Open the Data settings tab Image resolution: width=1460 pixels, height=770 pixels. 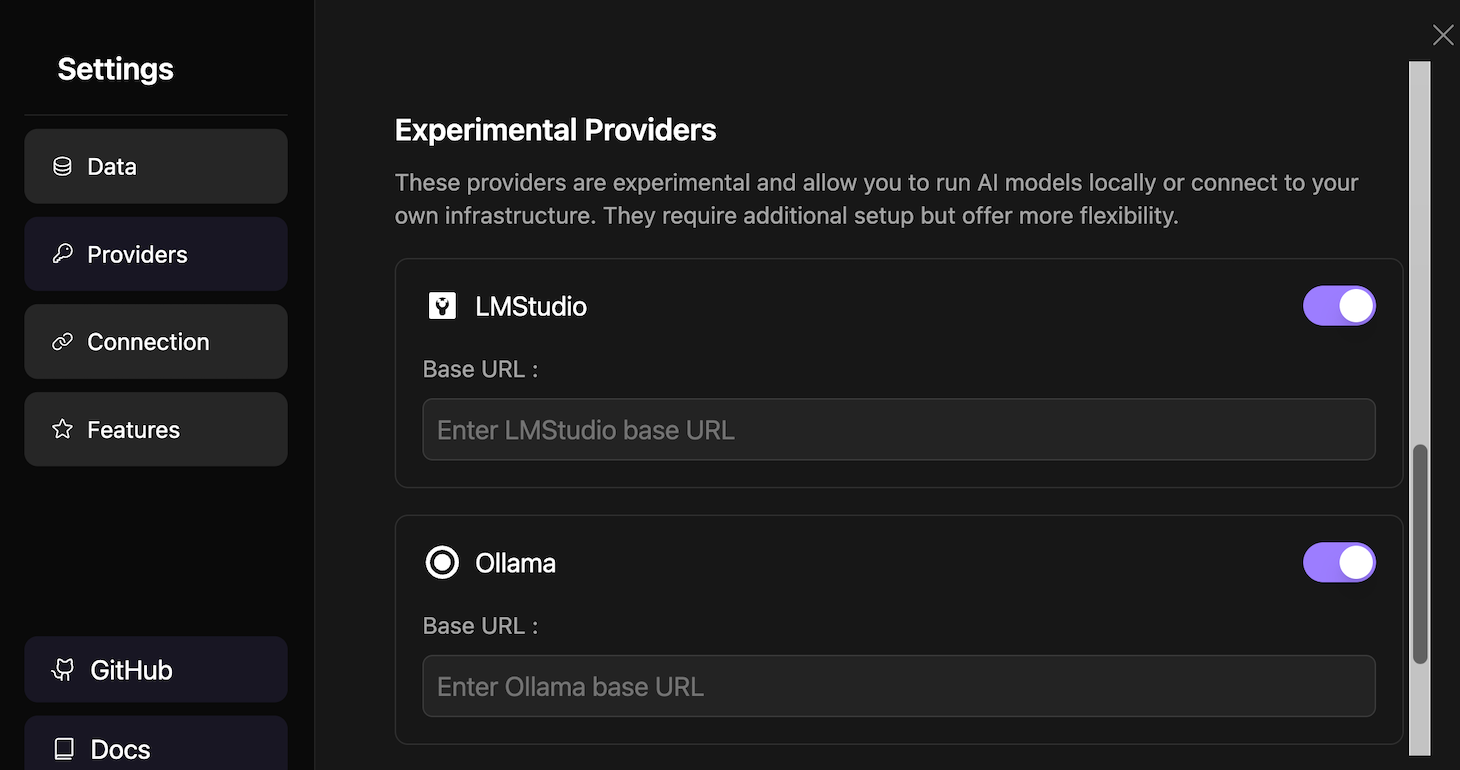(x=156, y=166)
